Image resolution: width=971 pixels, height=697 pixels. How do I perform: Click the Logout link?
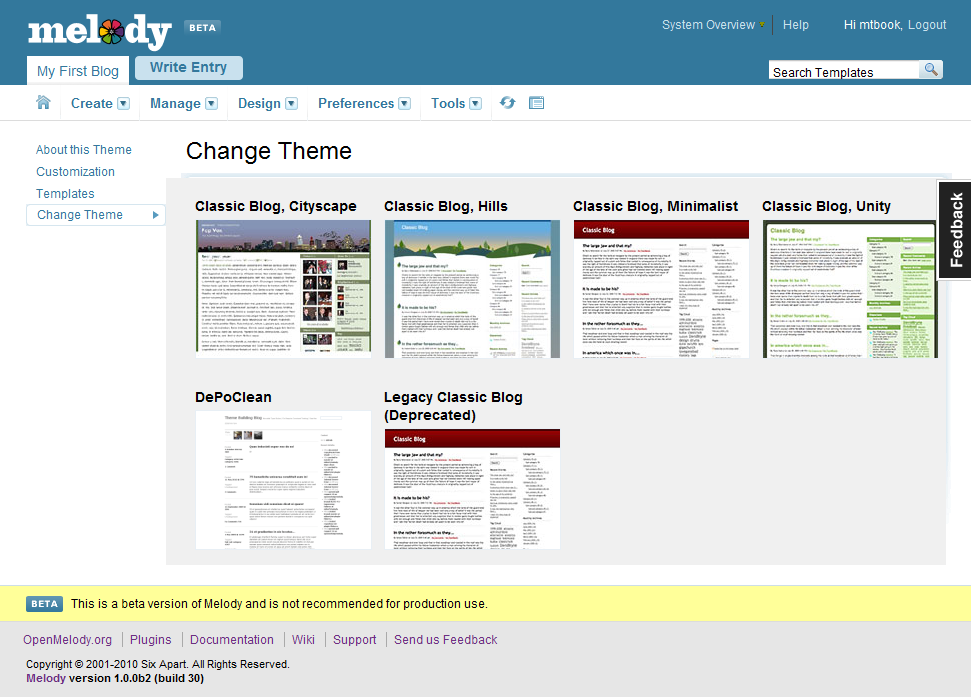[x=926, y=25]
